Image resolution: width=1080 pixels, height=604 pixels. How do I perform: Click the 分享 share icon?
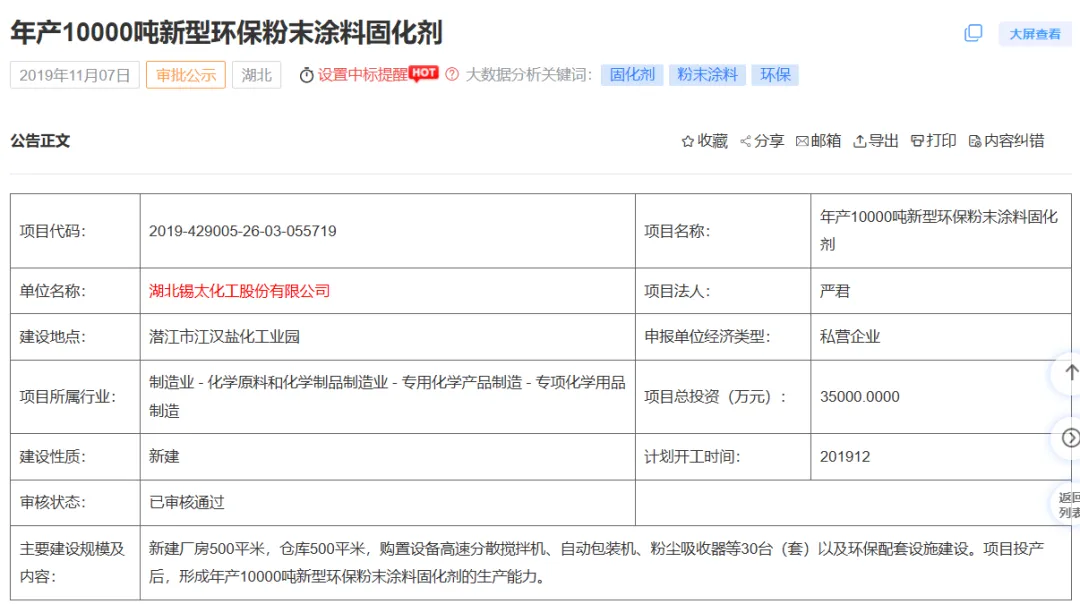pyautogui.click(x=745, y=142)
